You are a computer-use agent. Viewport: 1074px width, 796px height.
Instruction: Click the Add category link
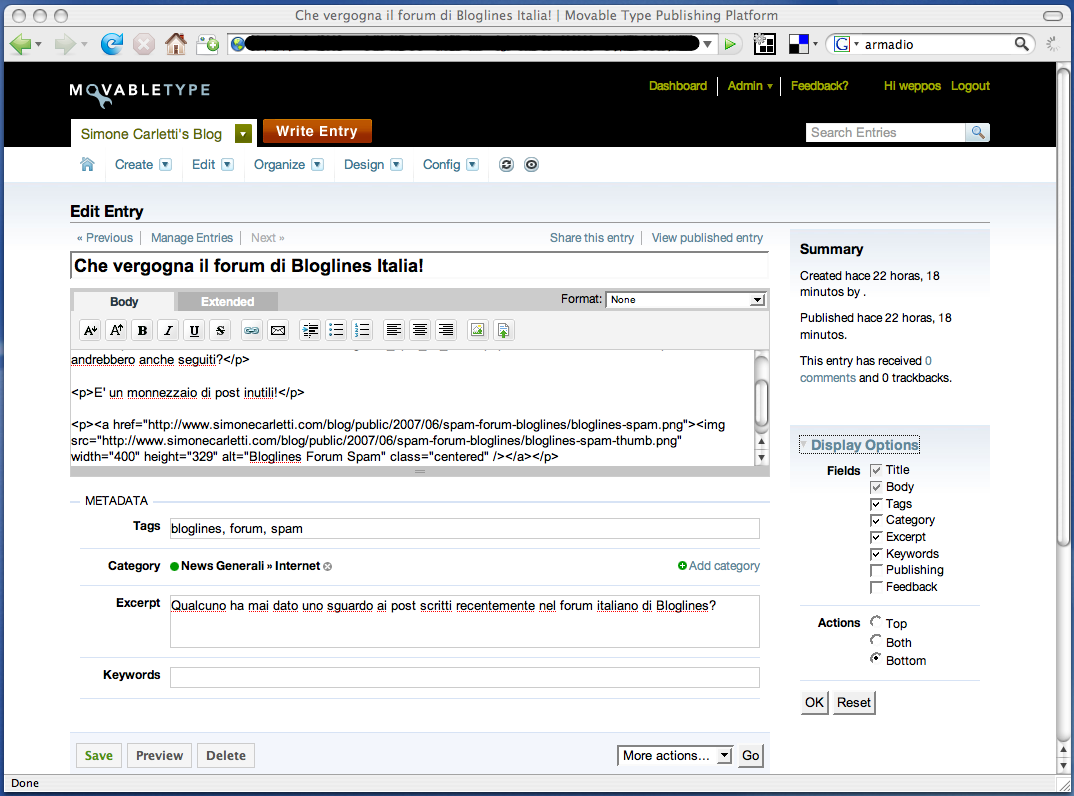coord(719,566)
